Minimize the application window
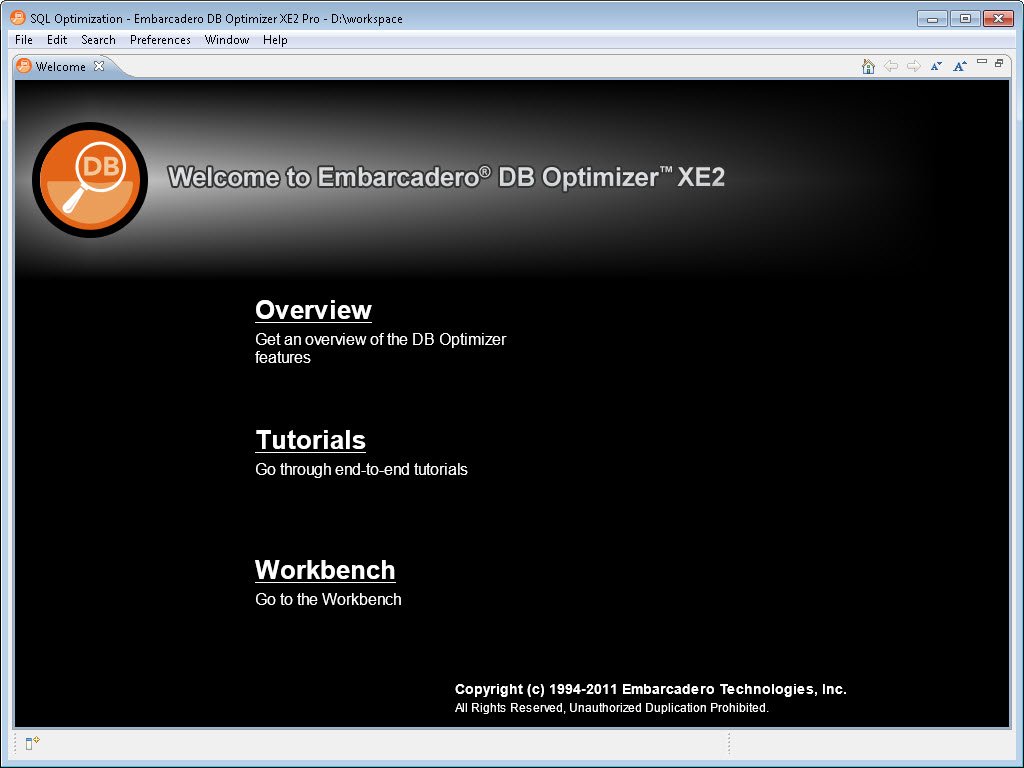Screen dimensions: 1024x768 click(x=932, y=18)
